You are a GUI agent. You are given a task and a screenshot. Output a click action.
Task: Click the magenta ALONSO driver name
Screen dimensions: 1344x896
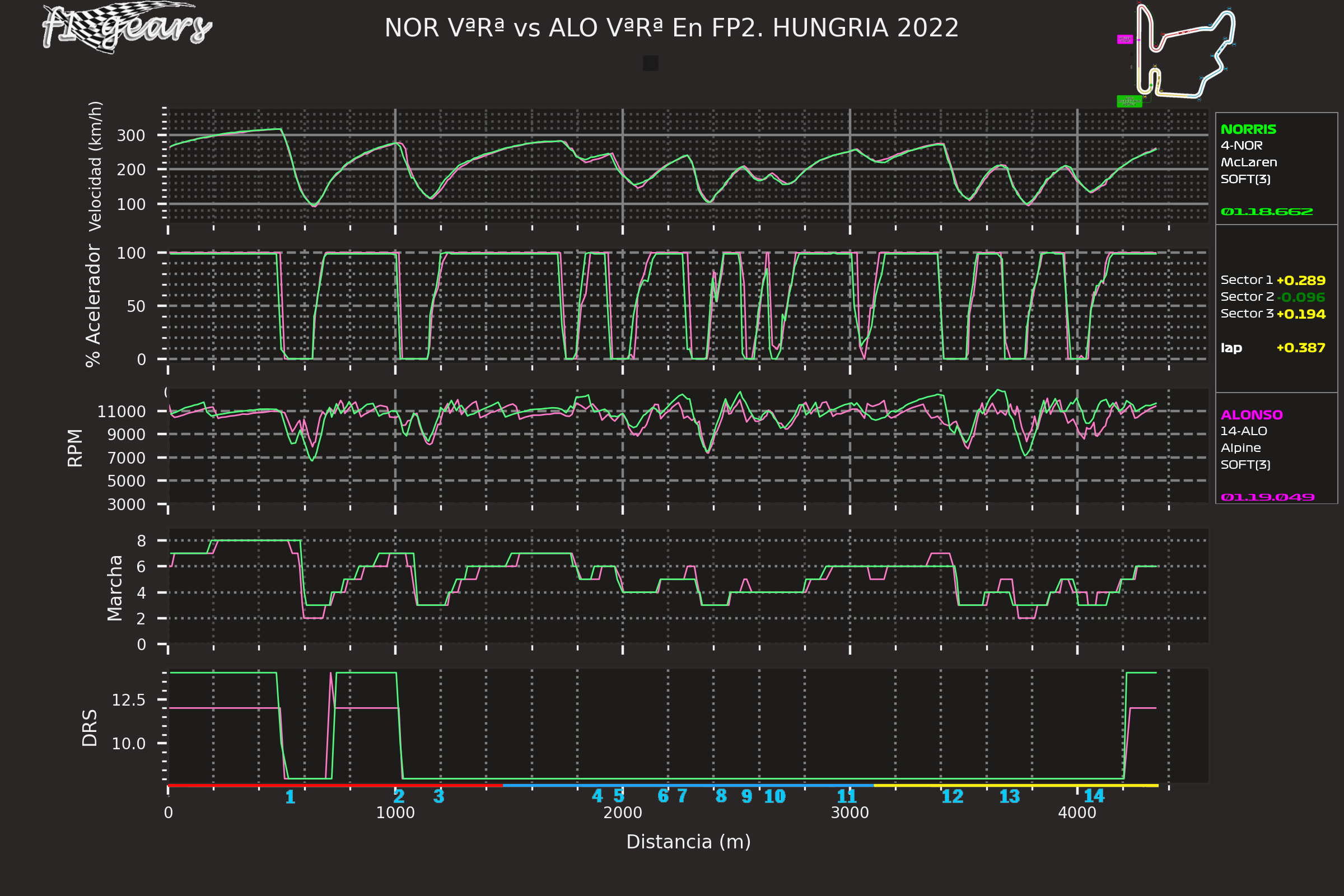tap(1252, 415)
